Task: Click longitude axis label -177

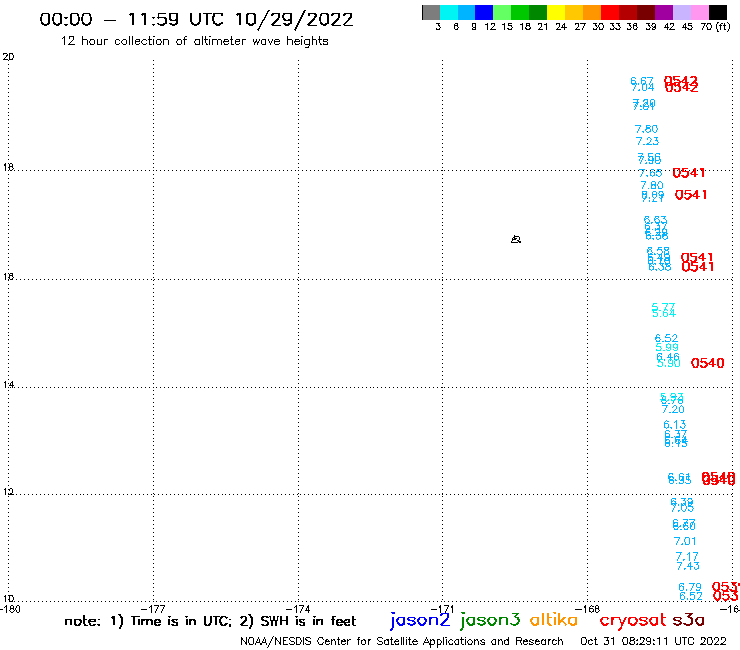Action: (153, 609)
